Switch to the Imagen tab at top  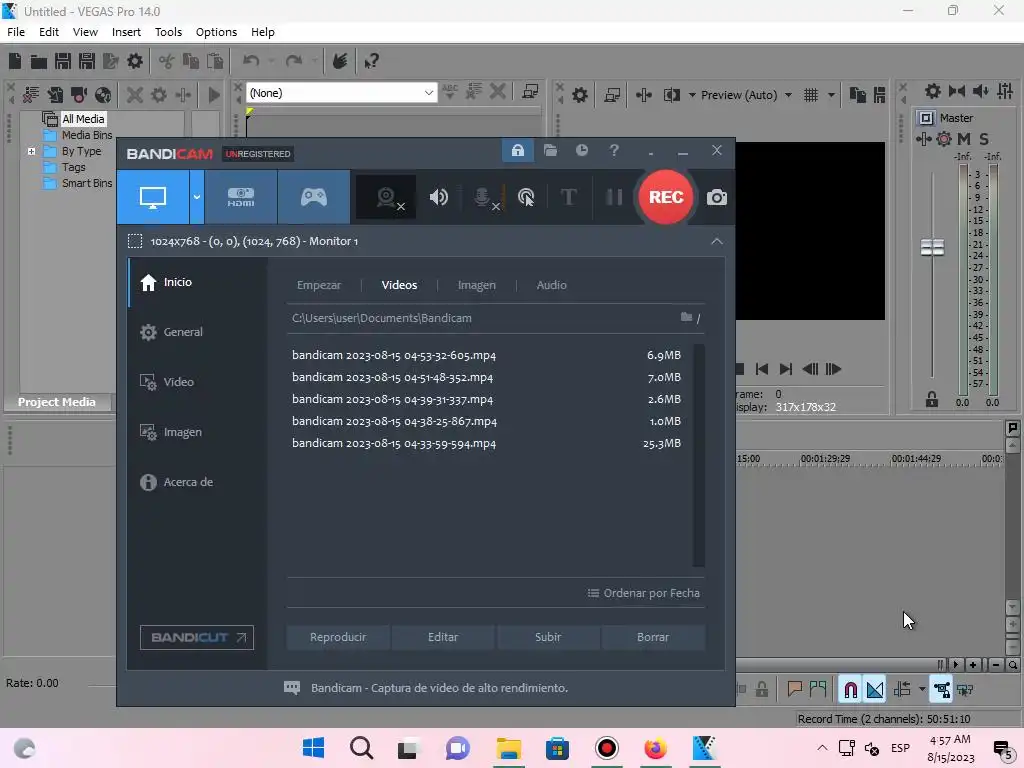pos(476,285)
